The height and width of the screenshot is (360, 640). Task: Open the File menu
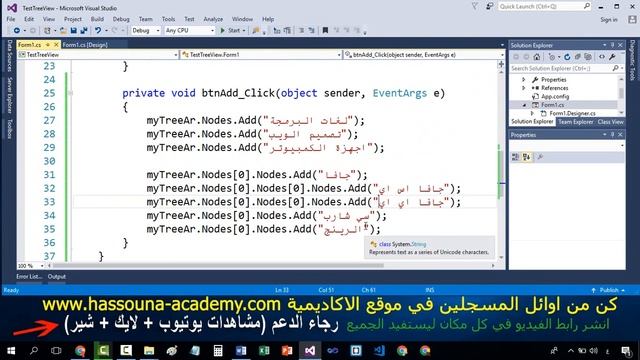pos(11,19)
